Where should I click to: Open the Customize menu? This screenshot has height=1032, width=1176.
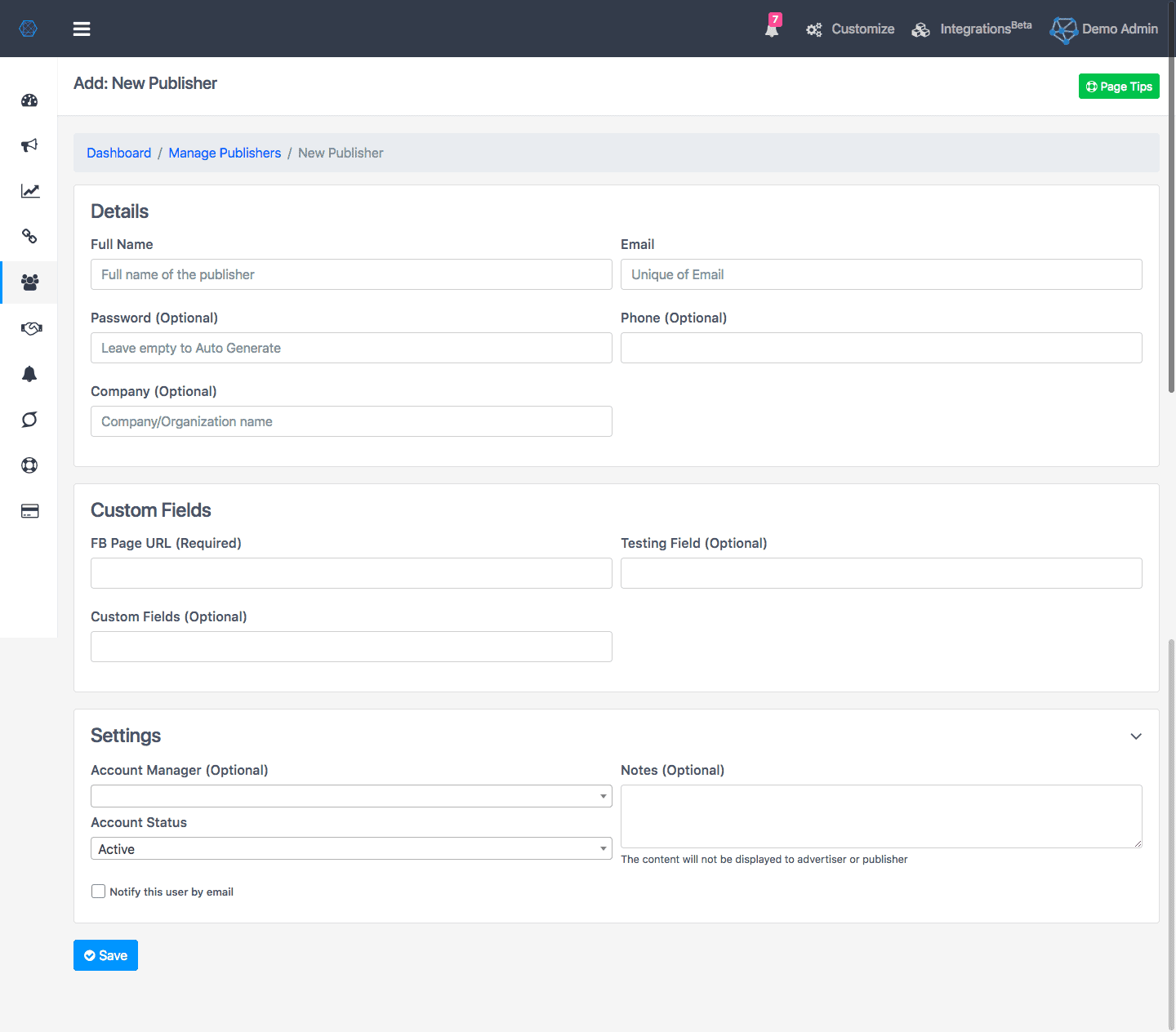[x=850, y=29]
